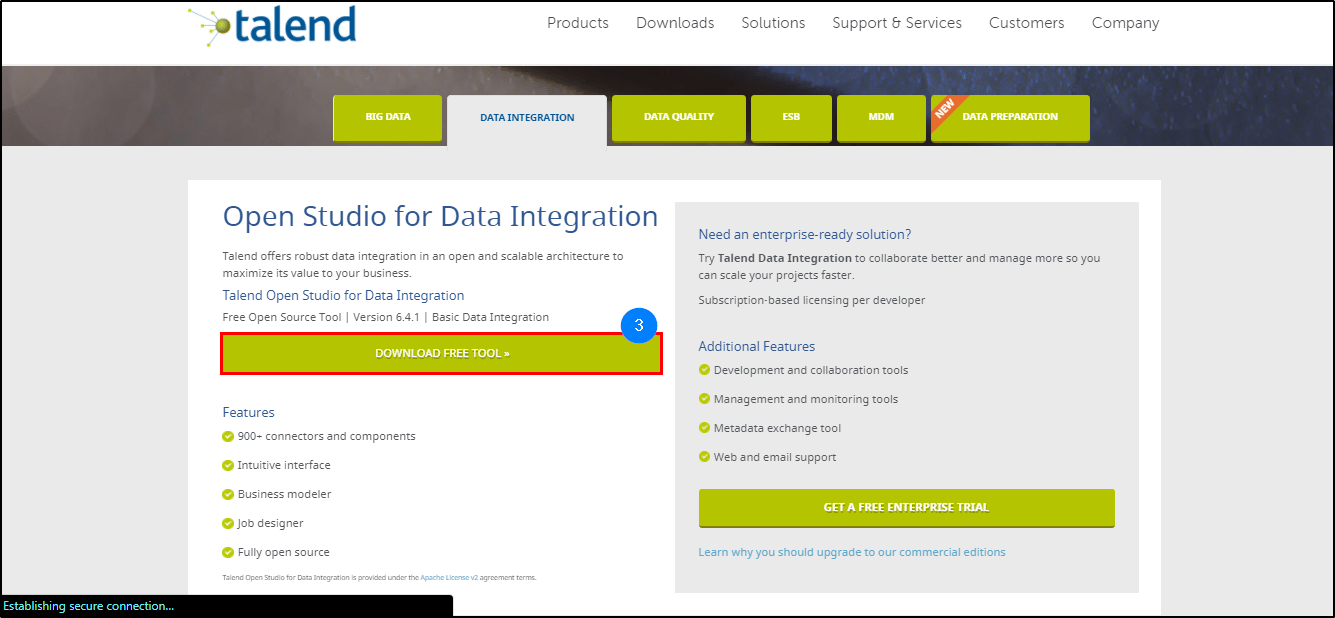This screenshot has width=1335, height=618.
Task: Click Get a Free Enterprise Trial button
Action: 906,508
